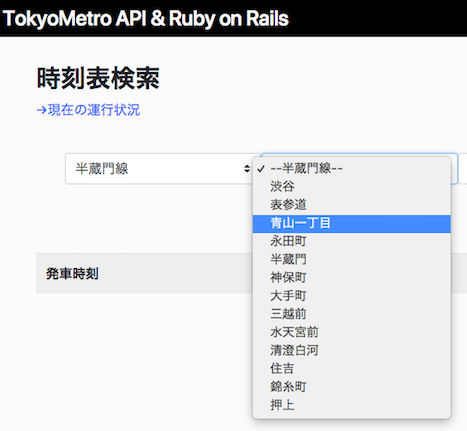Image resolution: width=467 pixels, height=431 pixels.
Task: Choose the --半蔵門線-- placeholder option
Action: [x=352, y=168]
